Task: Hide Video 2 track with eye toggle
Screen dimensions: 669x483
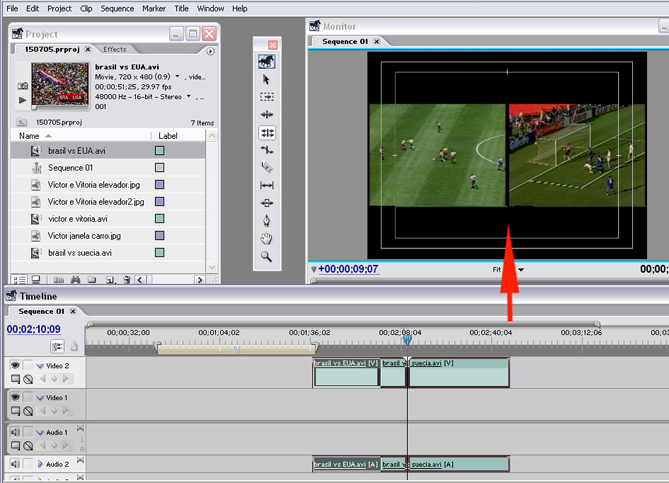Action: pos(16,366)
